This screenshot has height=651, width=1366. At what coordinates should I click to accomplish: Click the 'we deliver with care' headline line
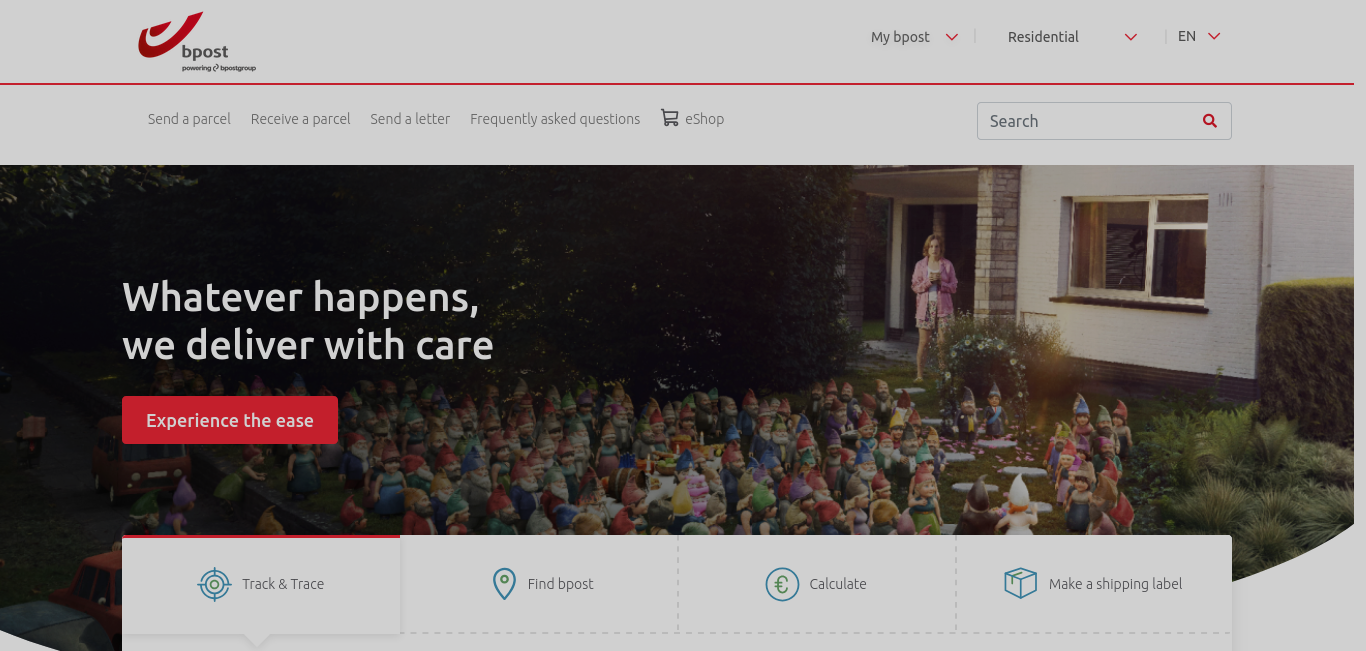(308, 346)
